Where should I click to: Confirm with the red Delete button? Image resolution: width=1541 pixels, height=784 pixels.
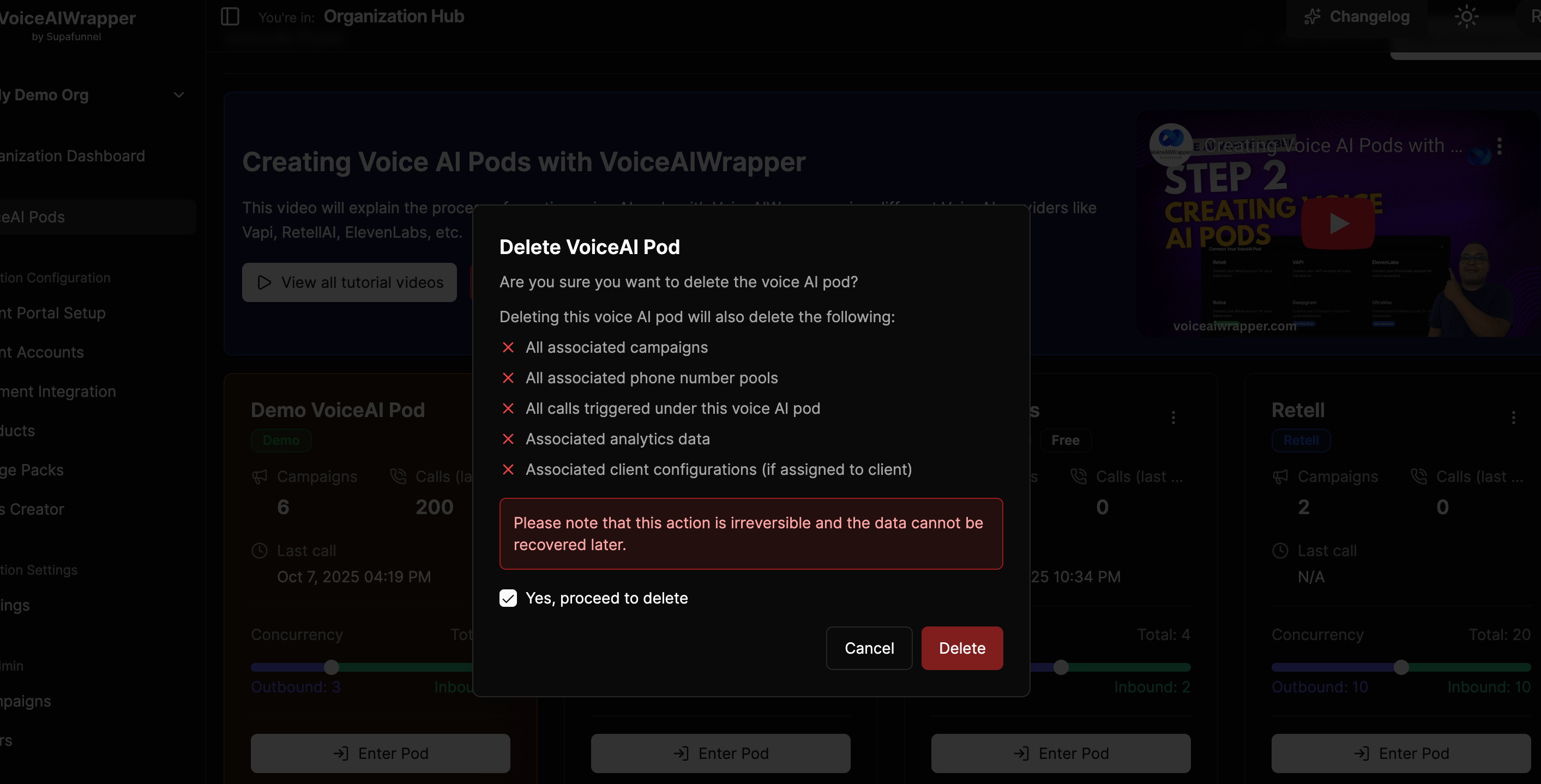click(x=961, y=648)
